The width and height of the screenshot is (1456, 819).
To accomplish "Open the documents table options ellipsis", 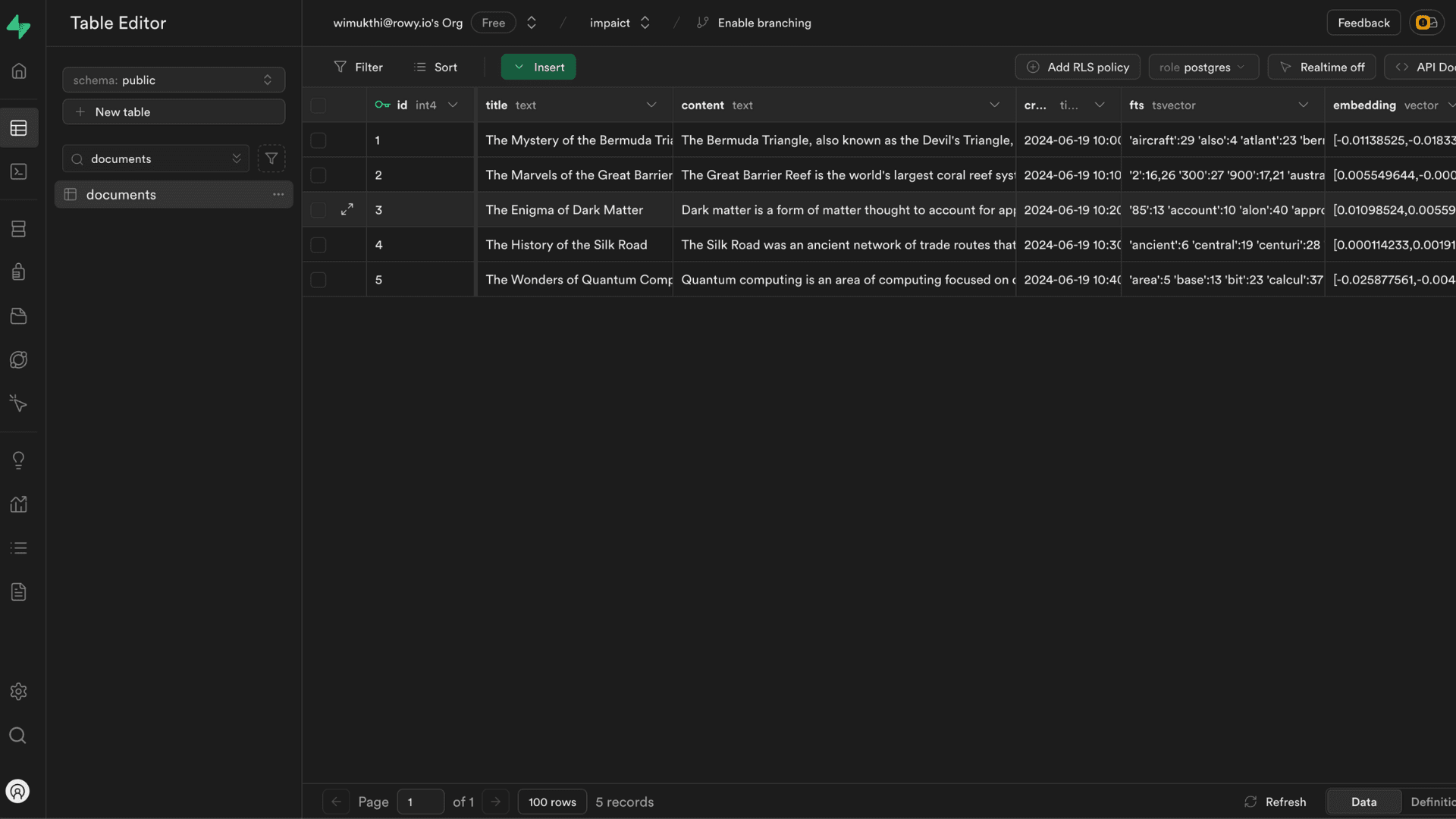I will [x=278, y=195].
